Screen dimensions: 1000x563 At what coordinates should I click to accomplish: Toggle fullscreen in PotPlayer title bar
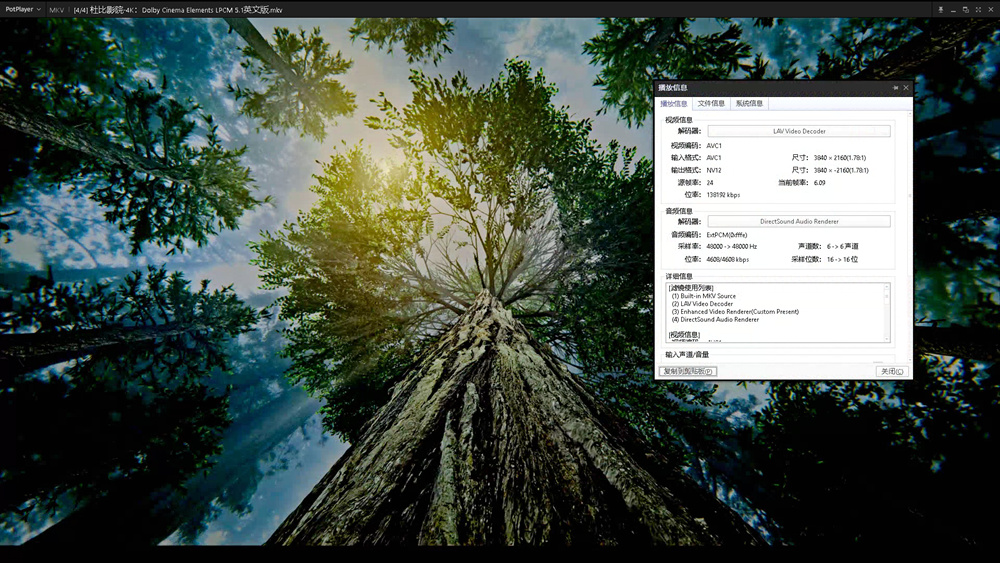(x=978, y=10)
